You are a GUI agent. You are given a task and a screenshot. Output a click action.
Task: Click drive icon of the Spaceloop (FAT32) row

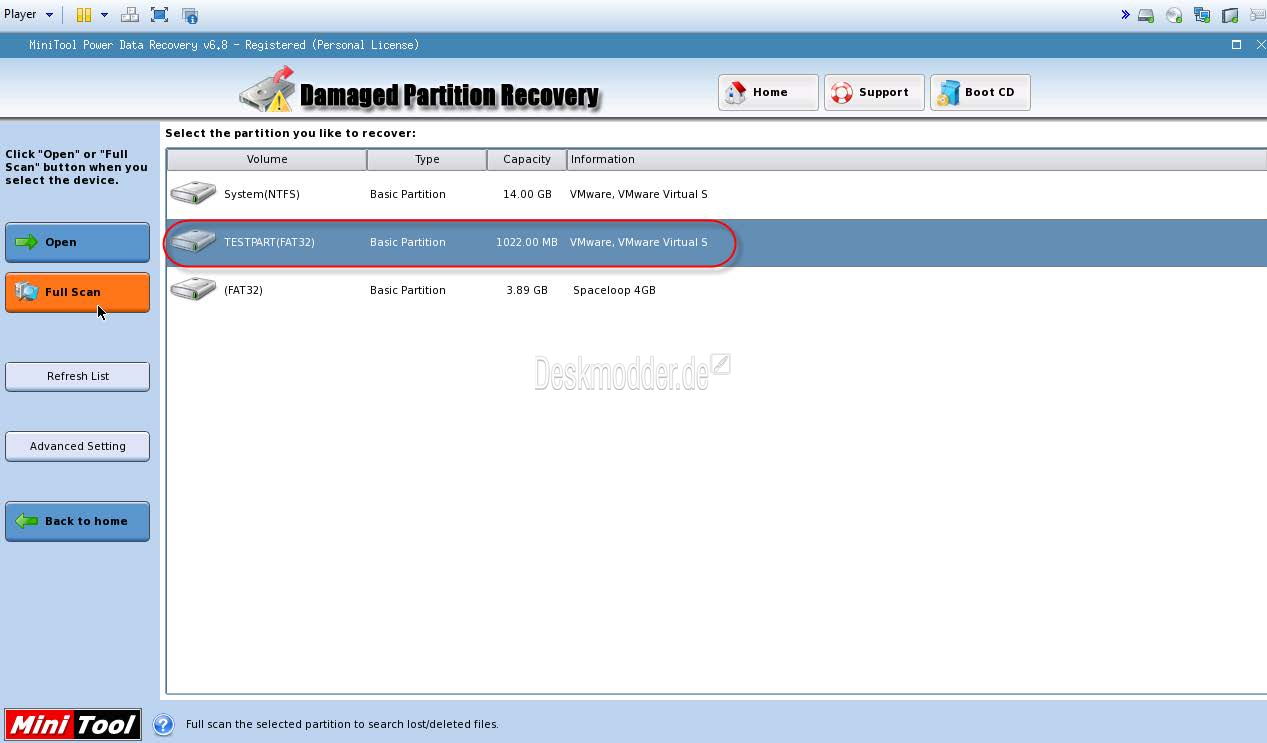click(193, 289)
